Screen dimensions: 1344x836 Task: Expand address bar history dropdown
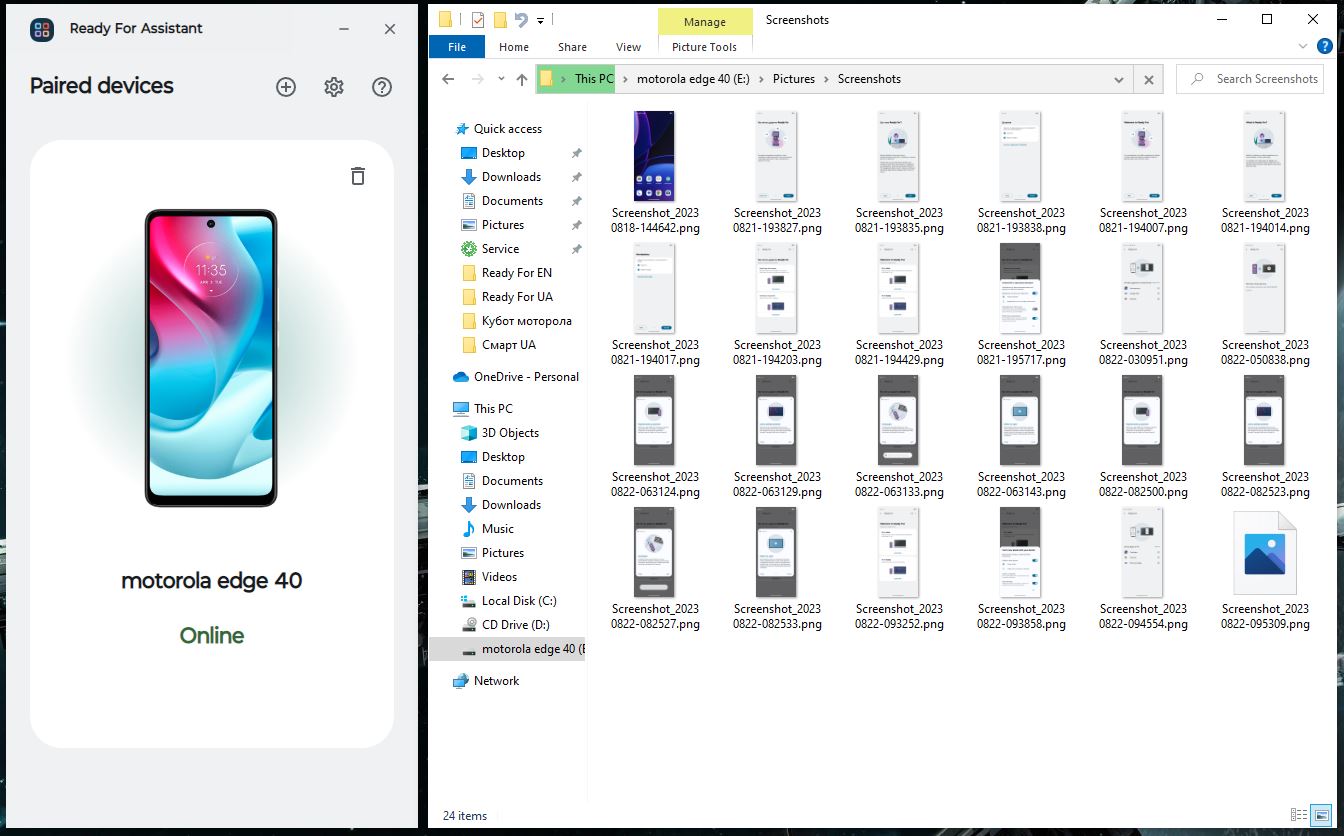coord(1119,79)
